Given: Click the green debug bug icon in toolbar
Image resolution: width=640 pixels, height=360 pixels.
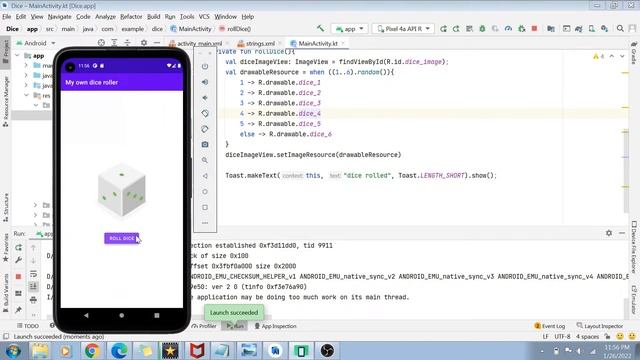Looking at the screenshot, I should [482, 29].
